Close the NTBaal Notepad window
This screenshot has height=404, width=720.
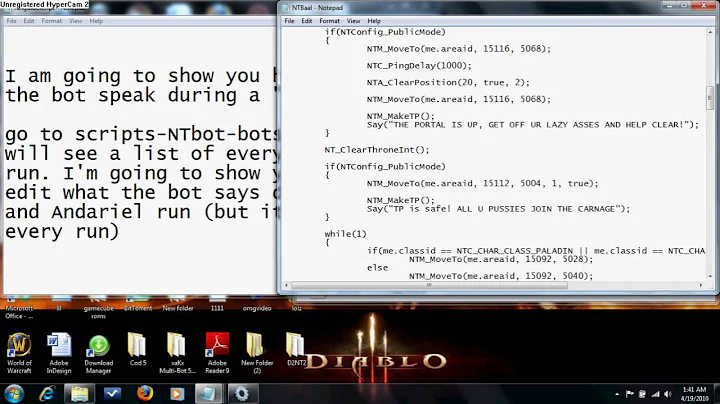click(703, 6)
